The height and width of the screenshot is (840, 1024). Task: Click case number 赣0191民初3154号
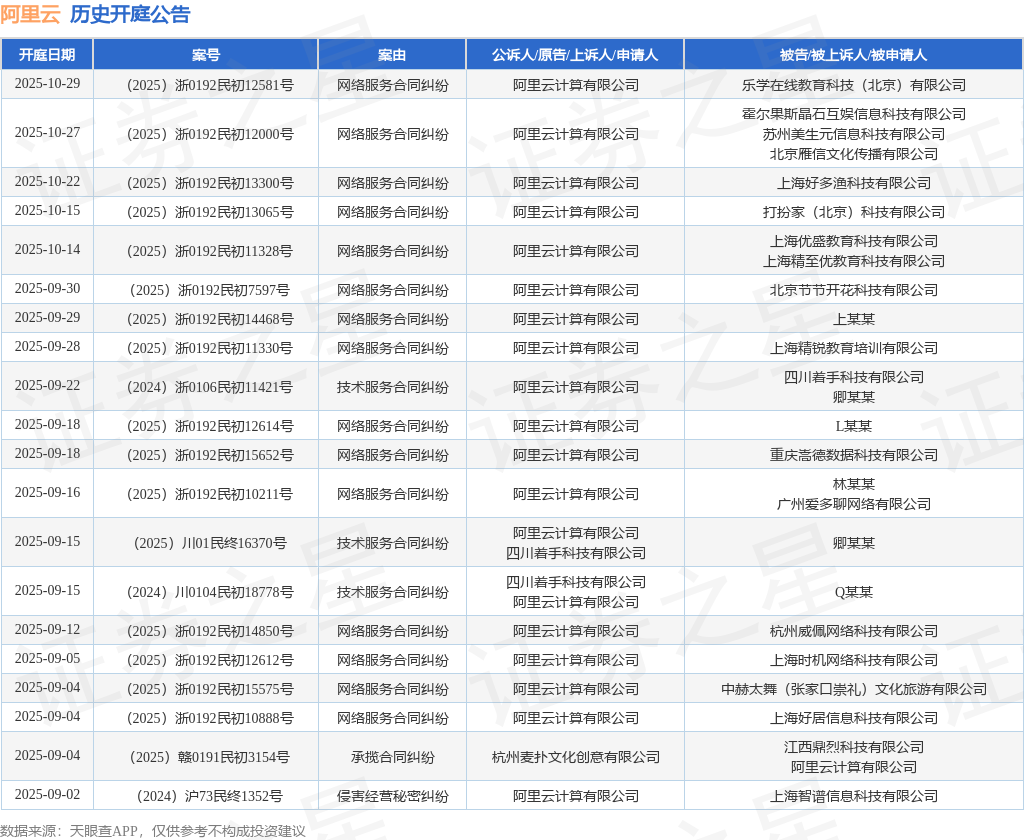pyautogui.click(x=210, y=757)
